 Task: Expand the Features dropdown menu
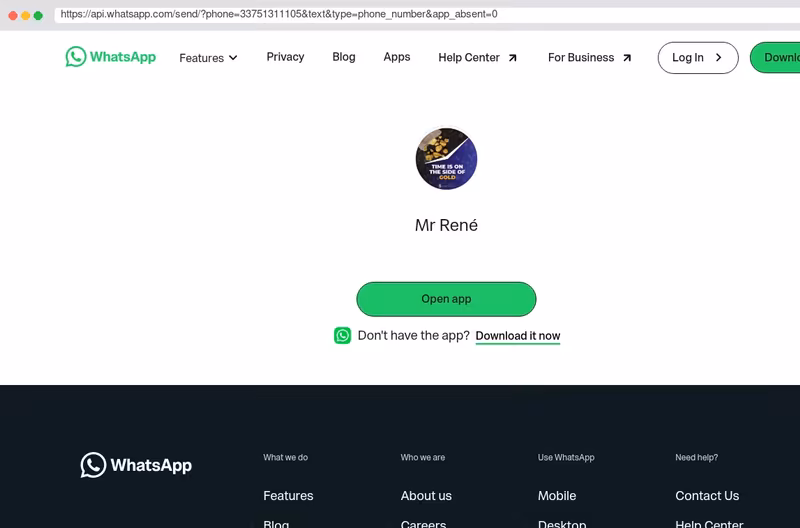[x=208, y=58]
